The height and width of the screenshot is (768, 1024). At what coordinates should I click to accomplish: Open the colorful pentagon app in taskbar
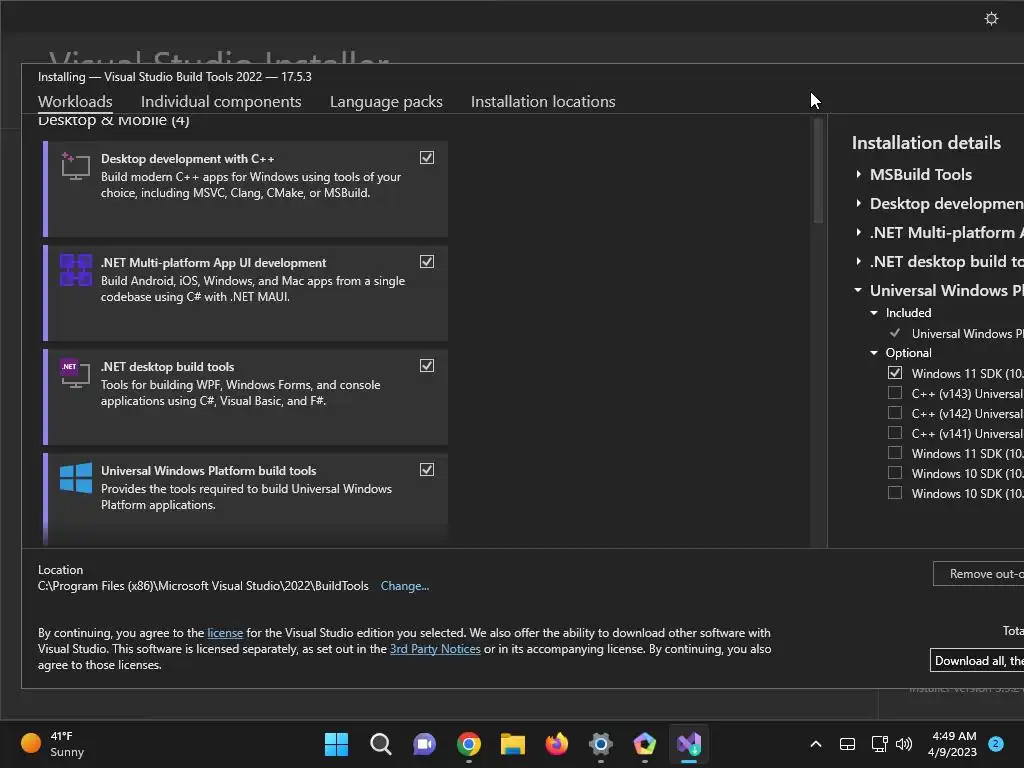(x=645, y=744)
